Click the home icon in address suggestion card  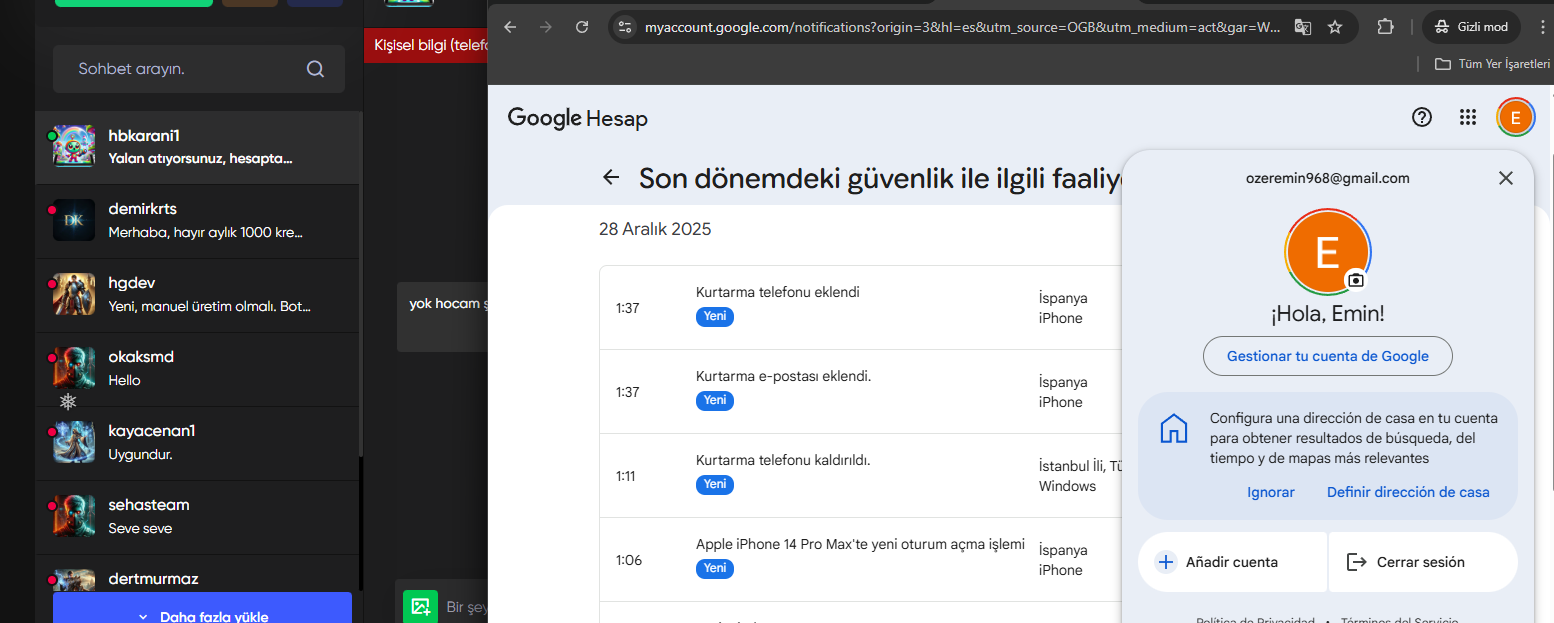[1173, 429]
